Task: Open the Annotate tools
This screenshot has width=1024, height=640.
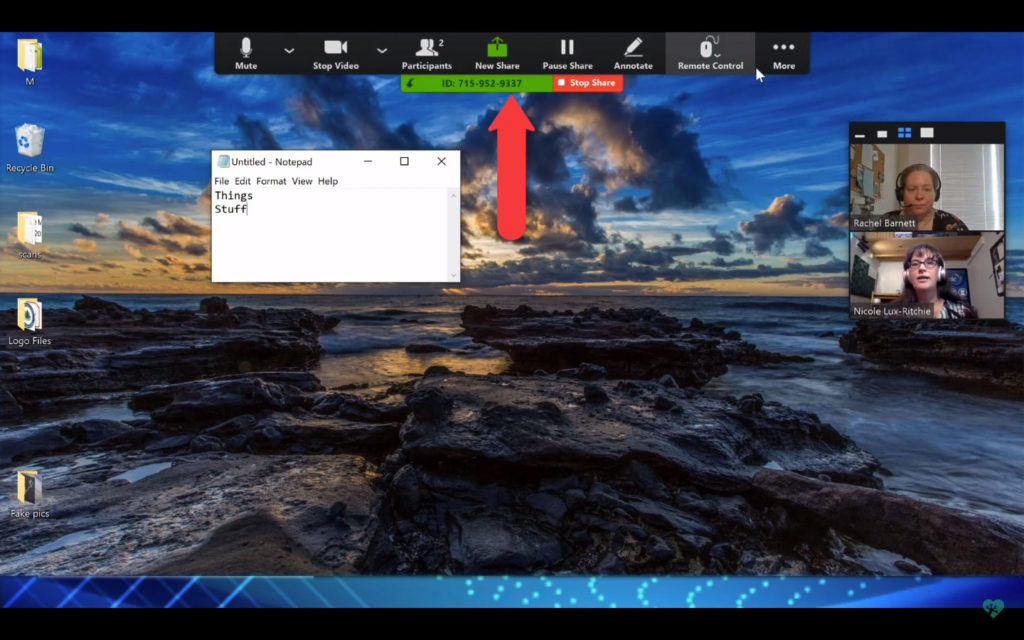Action: pyautogui.click(x=633, y=52)
